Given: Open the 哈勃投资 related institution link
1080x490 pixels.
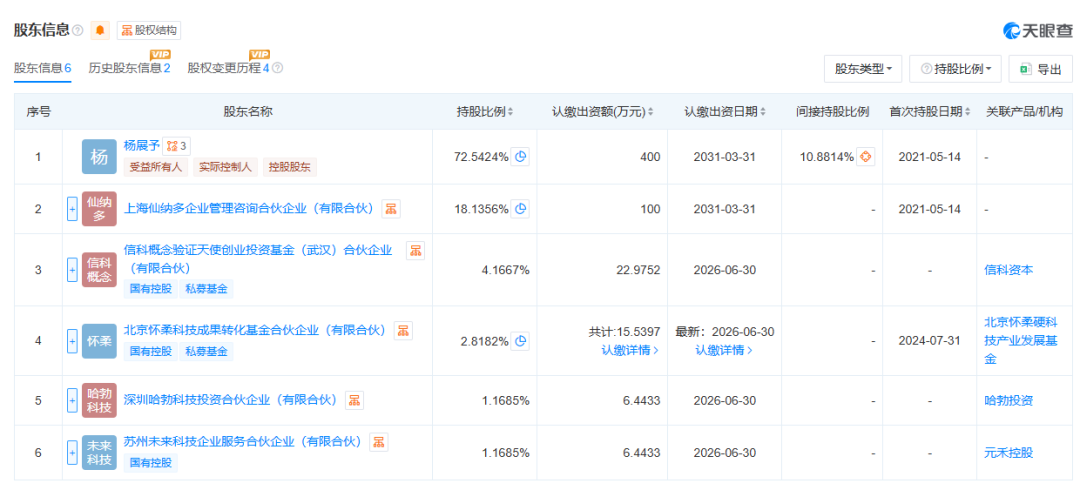Looking at the screenshot, I should [x=1008, y=400].
